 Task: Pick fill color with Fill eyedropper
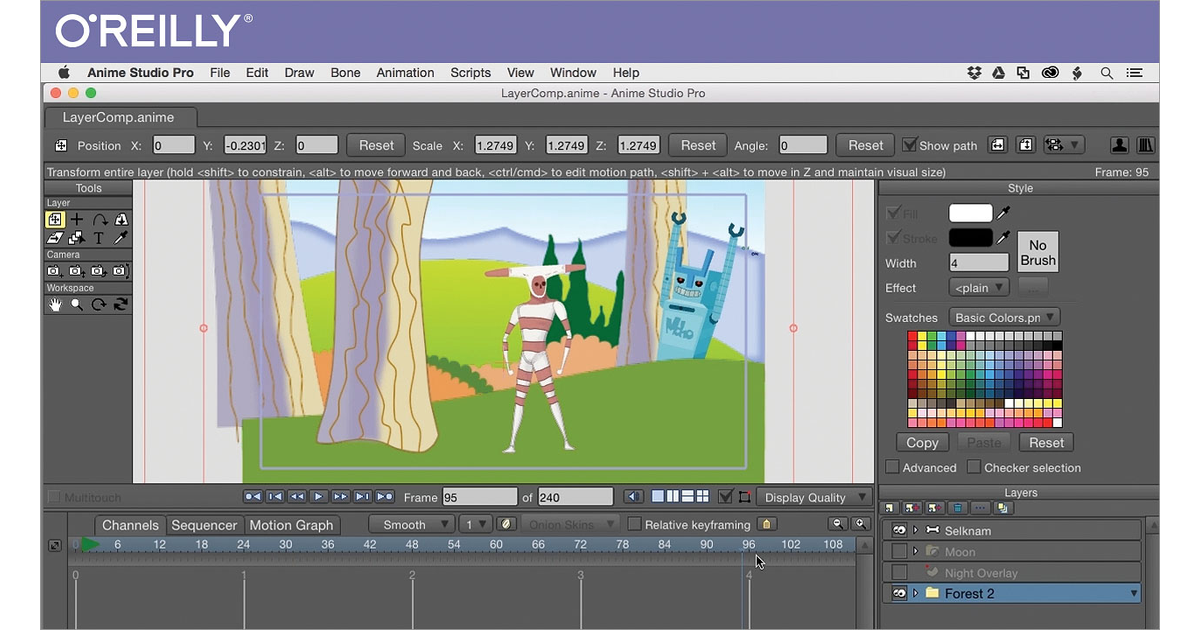tap(1004, 213)
